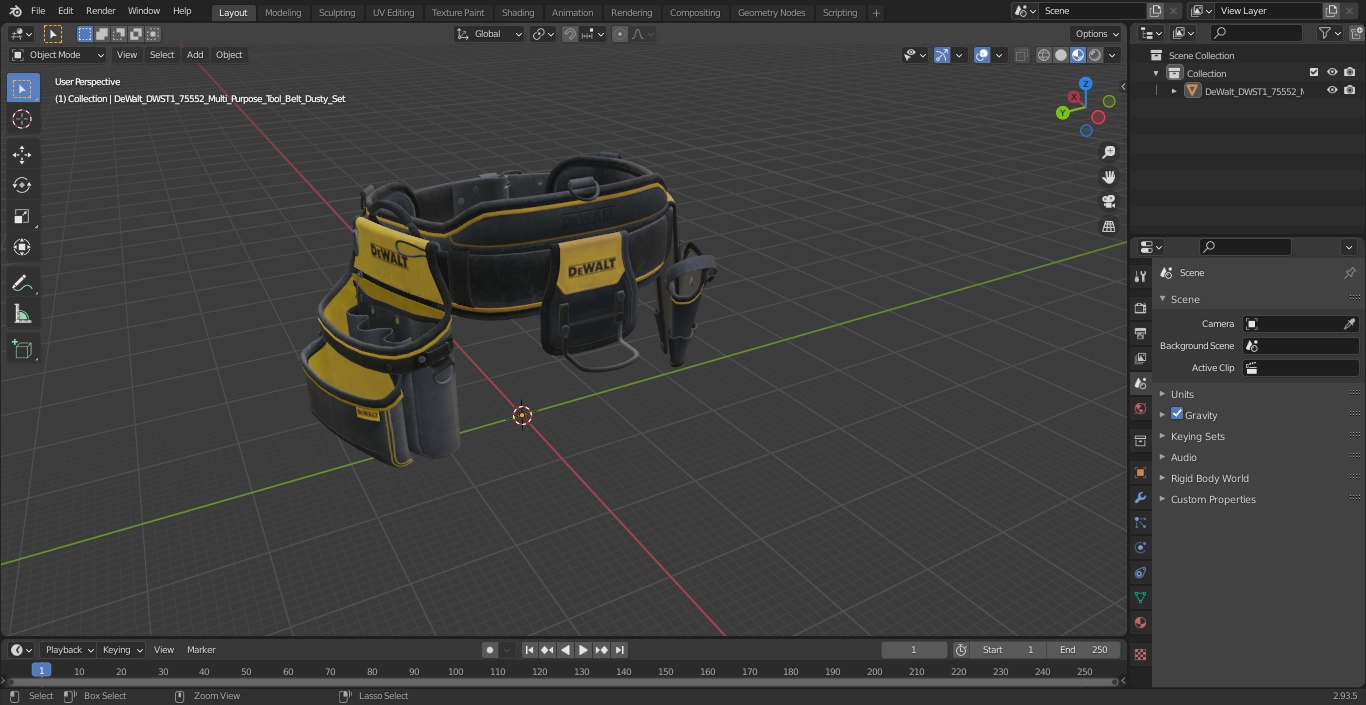Switch to Solid viewport shading
This screenshot has height=705, width=1366.
[1061, 55]
